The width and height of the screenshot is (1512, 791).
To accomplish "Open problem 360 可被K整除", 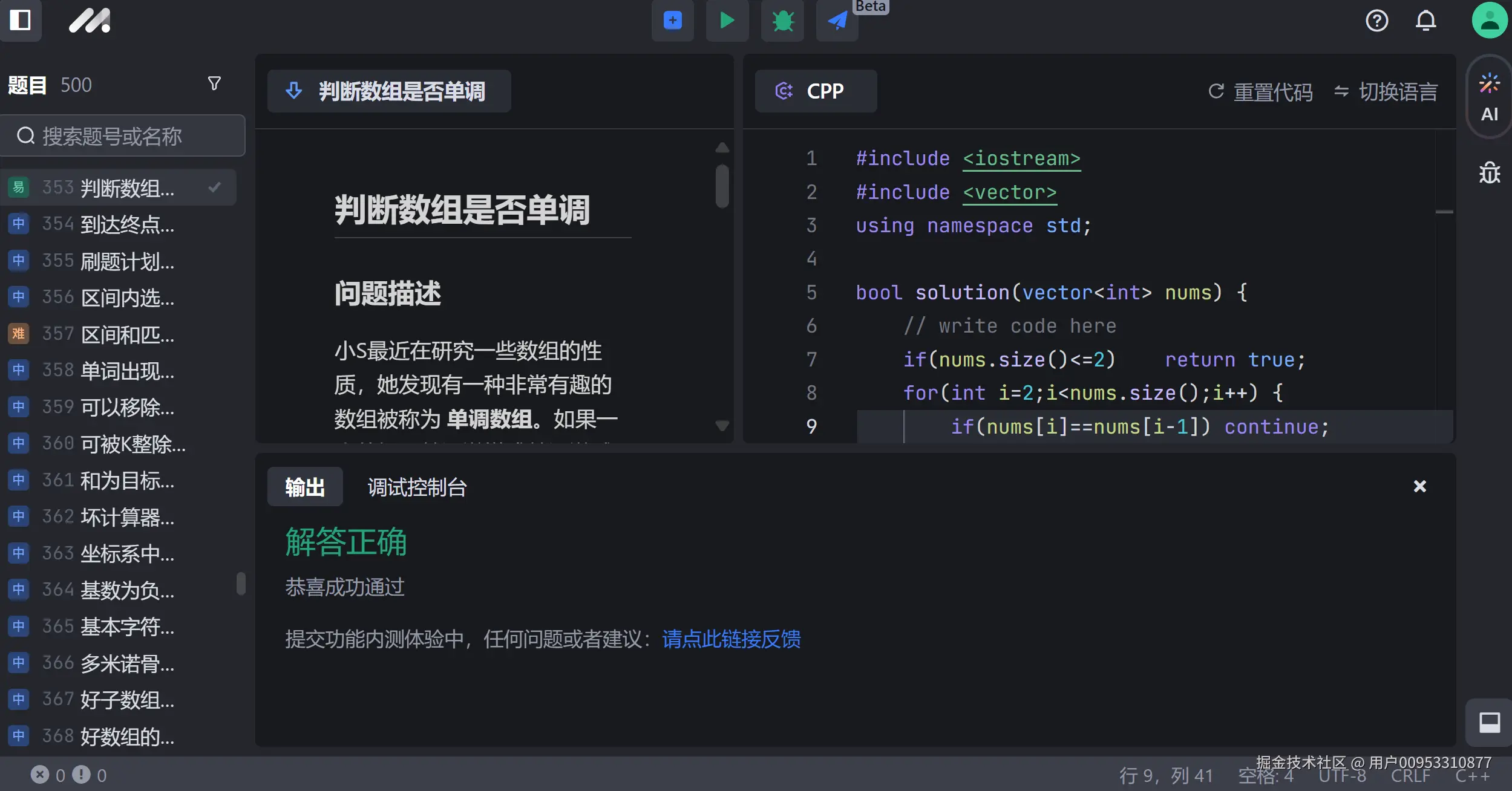I will (119, 444).
